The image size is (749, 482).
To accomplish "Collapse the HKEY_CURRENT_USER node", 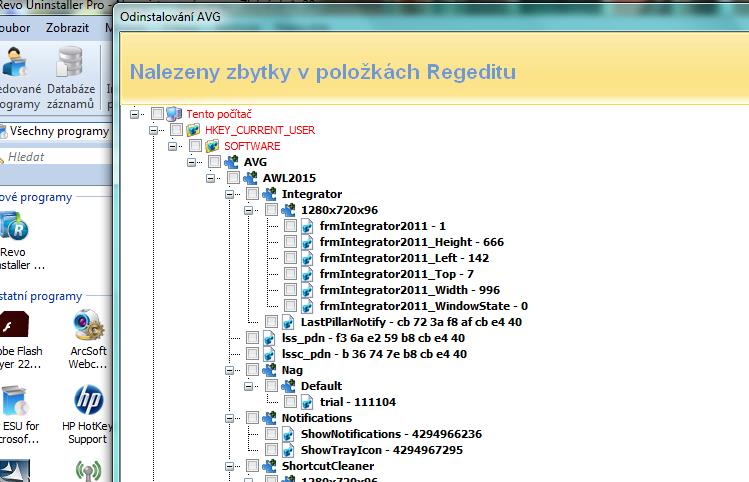I will (153, 130).
